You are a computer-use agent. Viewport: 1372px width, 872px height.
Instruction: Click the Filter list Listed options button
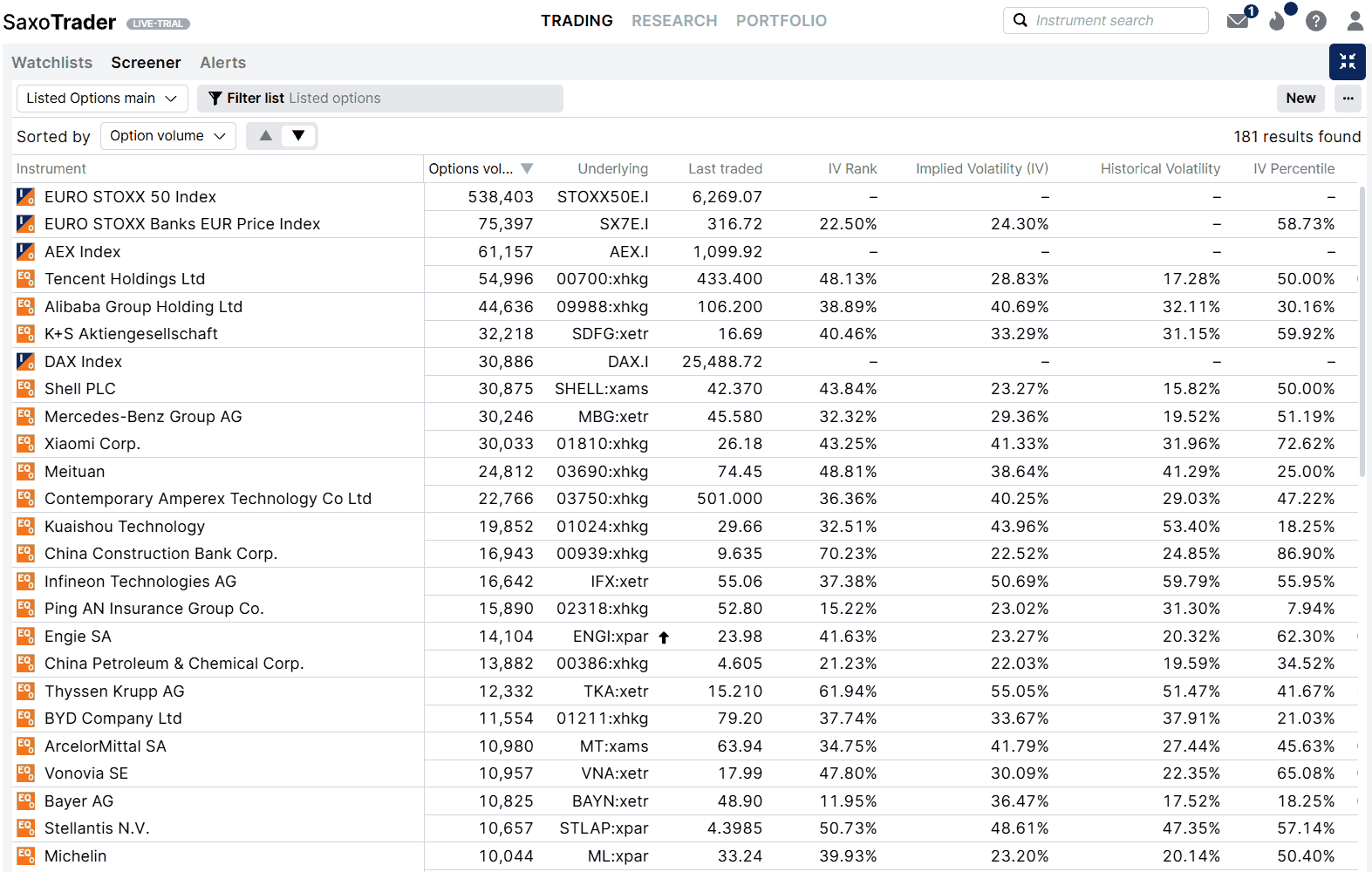point(380,99)
